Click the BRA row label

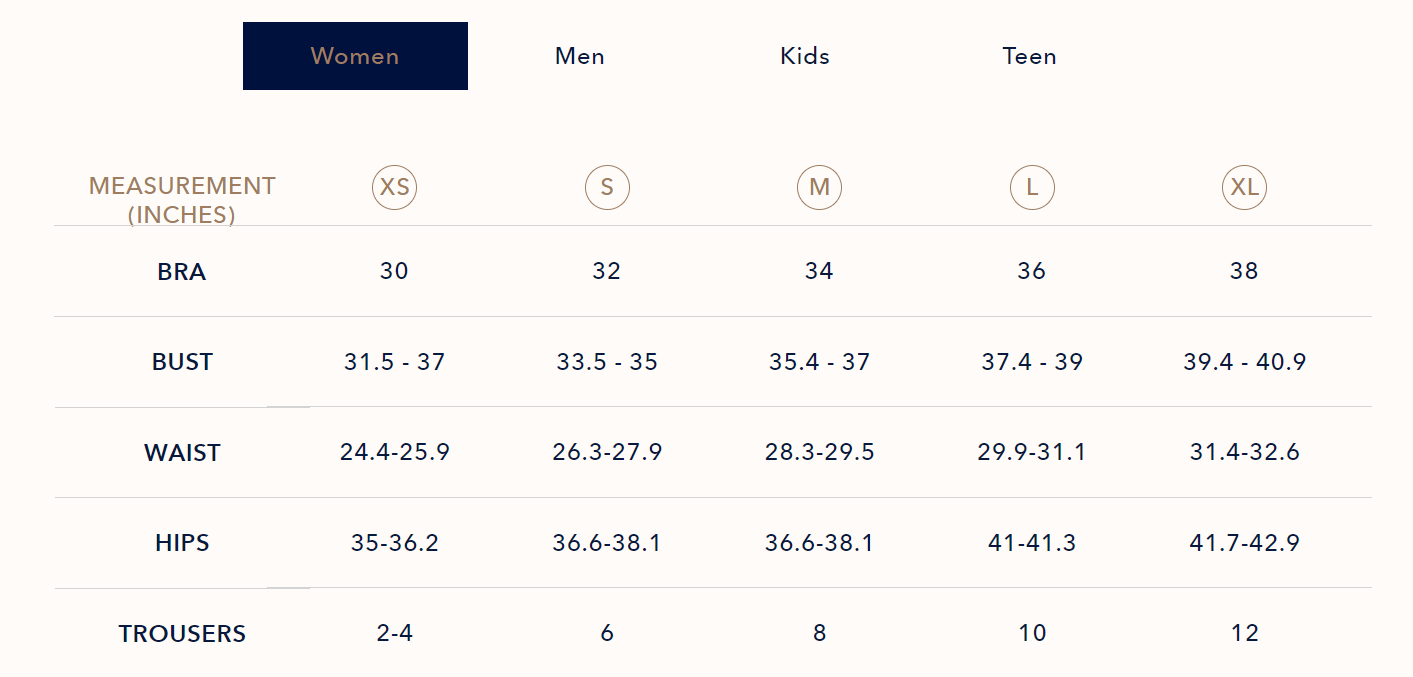(x=182, y=272)
